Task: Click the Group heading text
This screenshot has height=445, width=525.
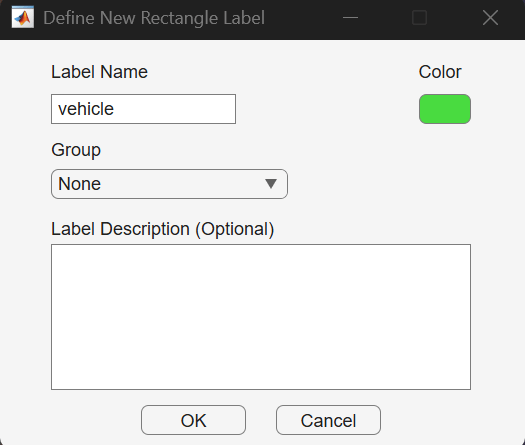Action: [x=76, y=150]
